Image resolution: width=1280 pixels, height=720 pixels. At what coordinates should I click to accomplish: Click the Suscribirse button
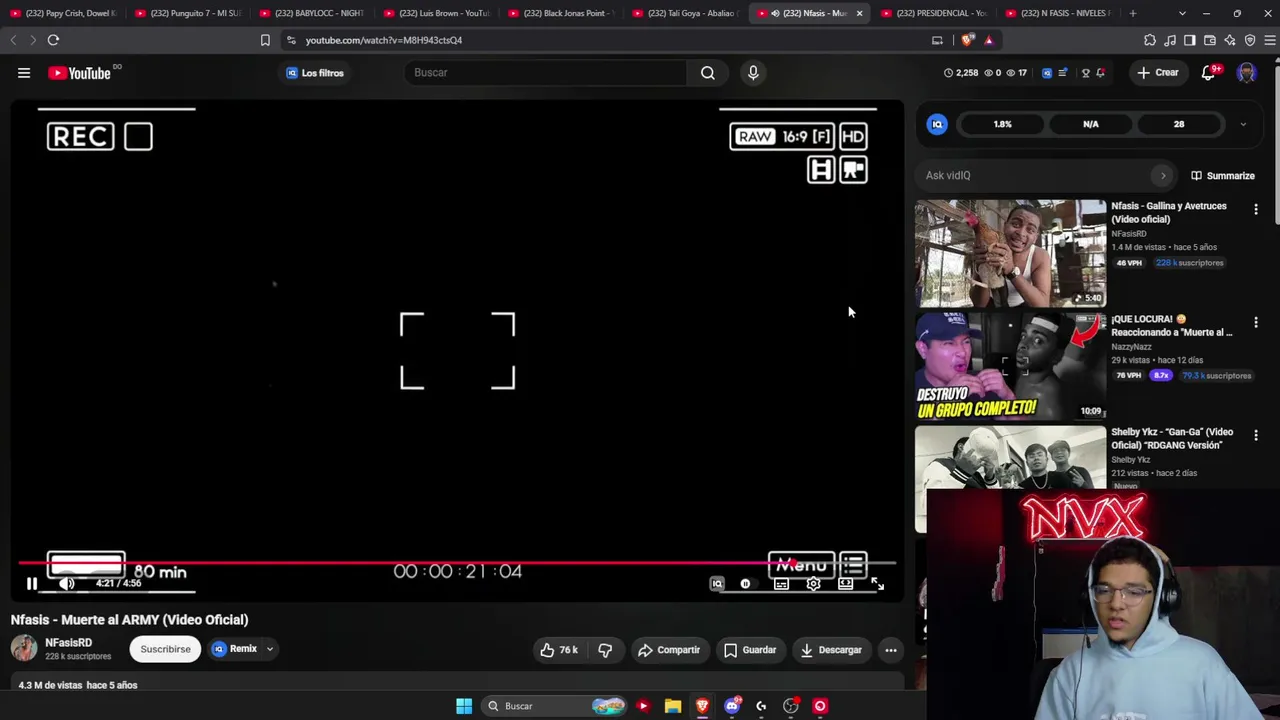(165, 649)
